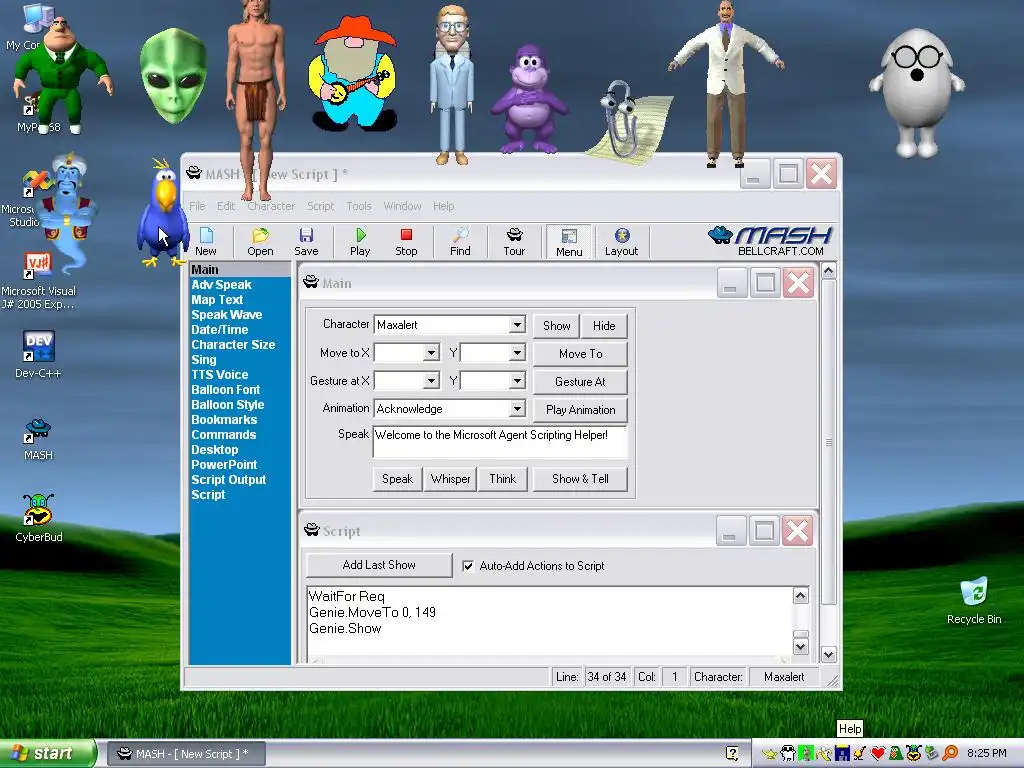Open the Window menu

pos(402,206)
